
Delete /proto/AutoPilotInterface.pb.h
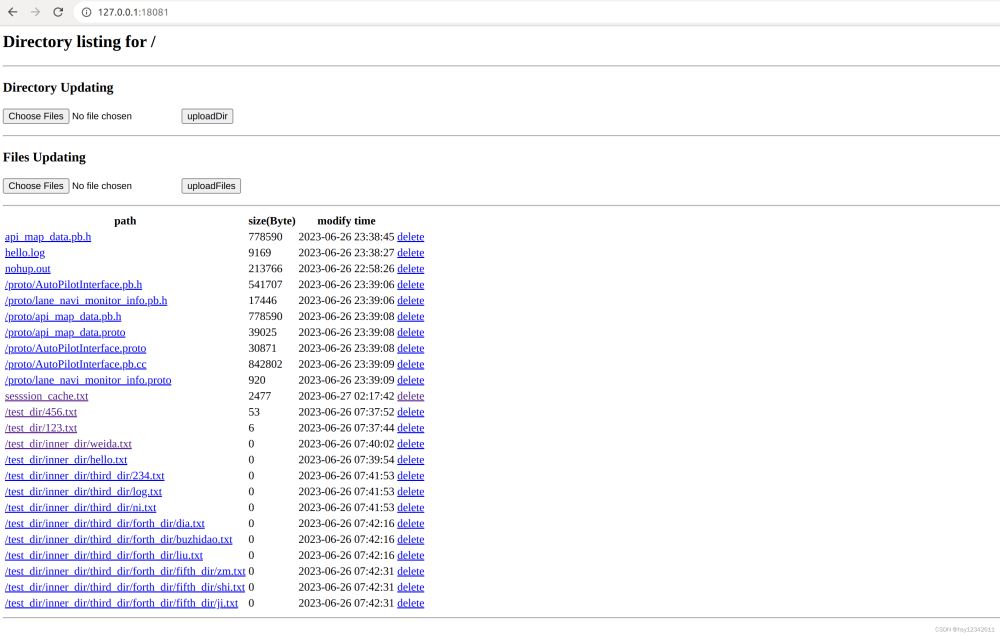pyautogui.click(x=411, y=285)
